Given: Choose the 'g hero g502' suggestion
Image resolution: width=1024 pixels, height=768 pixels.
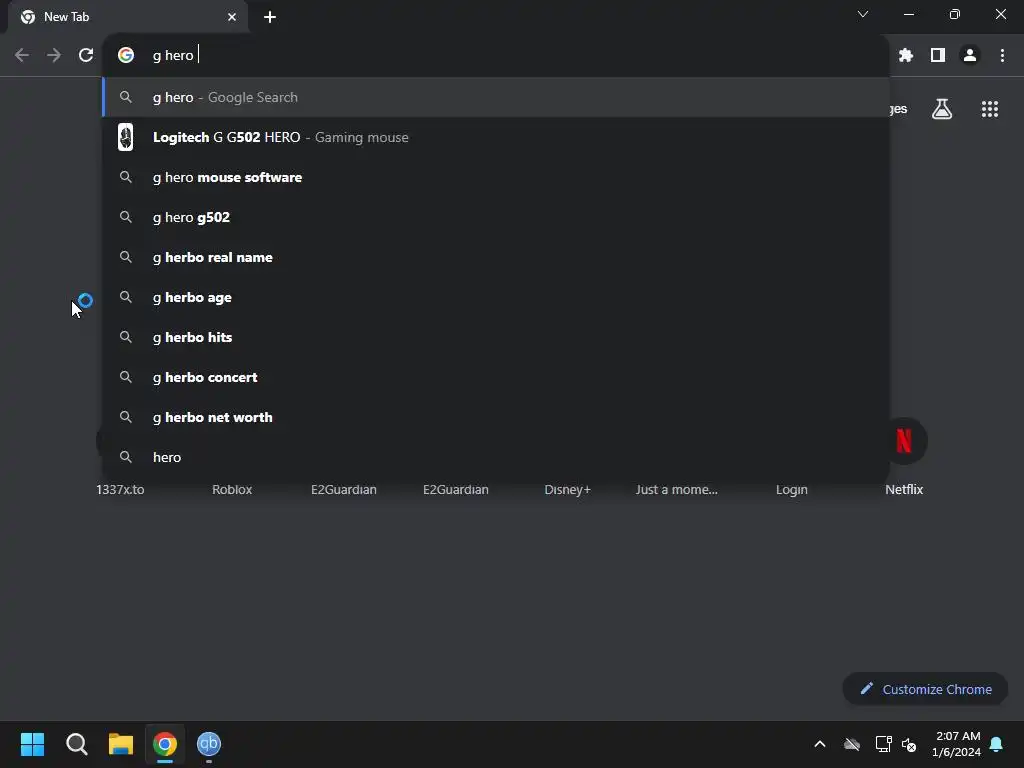Looking at the screenshot, I should pos(496,217).
